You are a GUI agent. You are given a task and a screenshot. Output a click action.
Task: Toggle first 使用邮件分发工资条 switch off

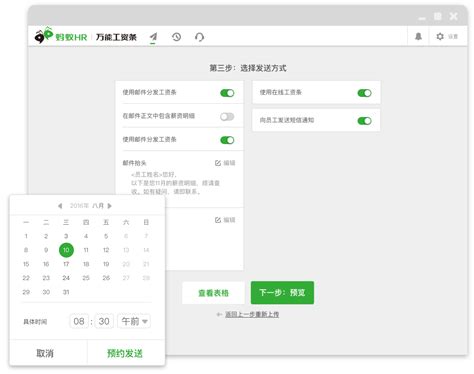227,93
